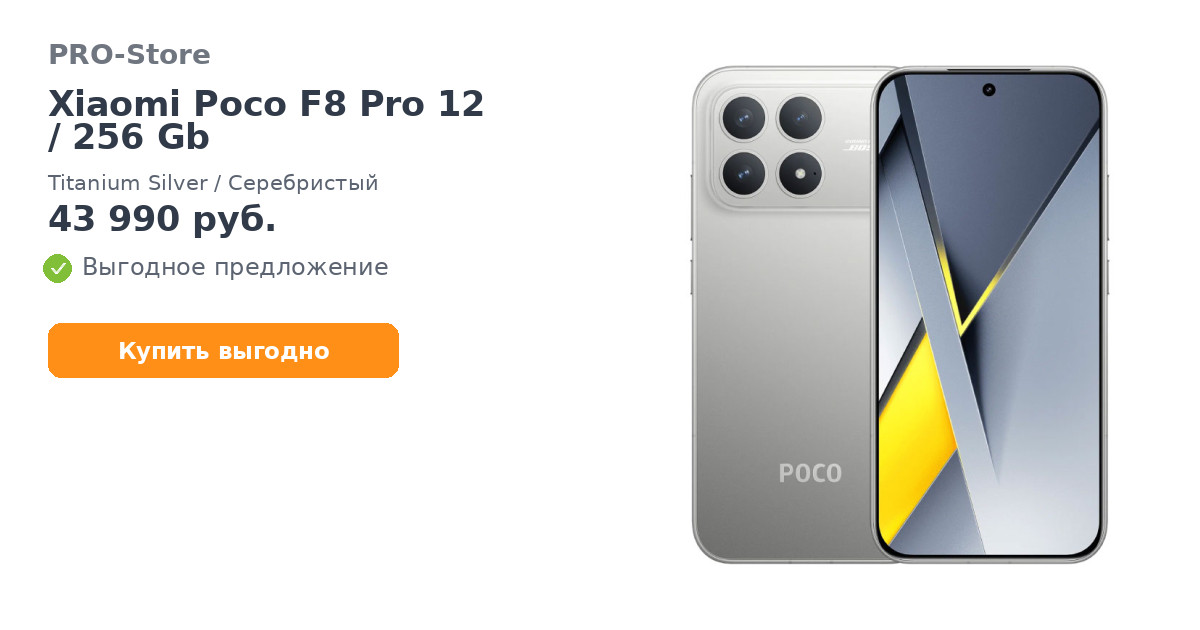This screenshot has width=1200, height=630.
Task: Click the orange Купить выгодно button
Action: point(223,351)
